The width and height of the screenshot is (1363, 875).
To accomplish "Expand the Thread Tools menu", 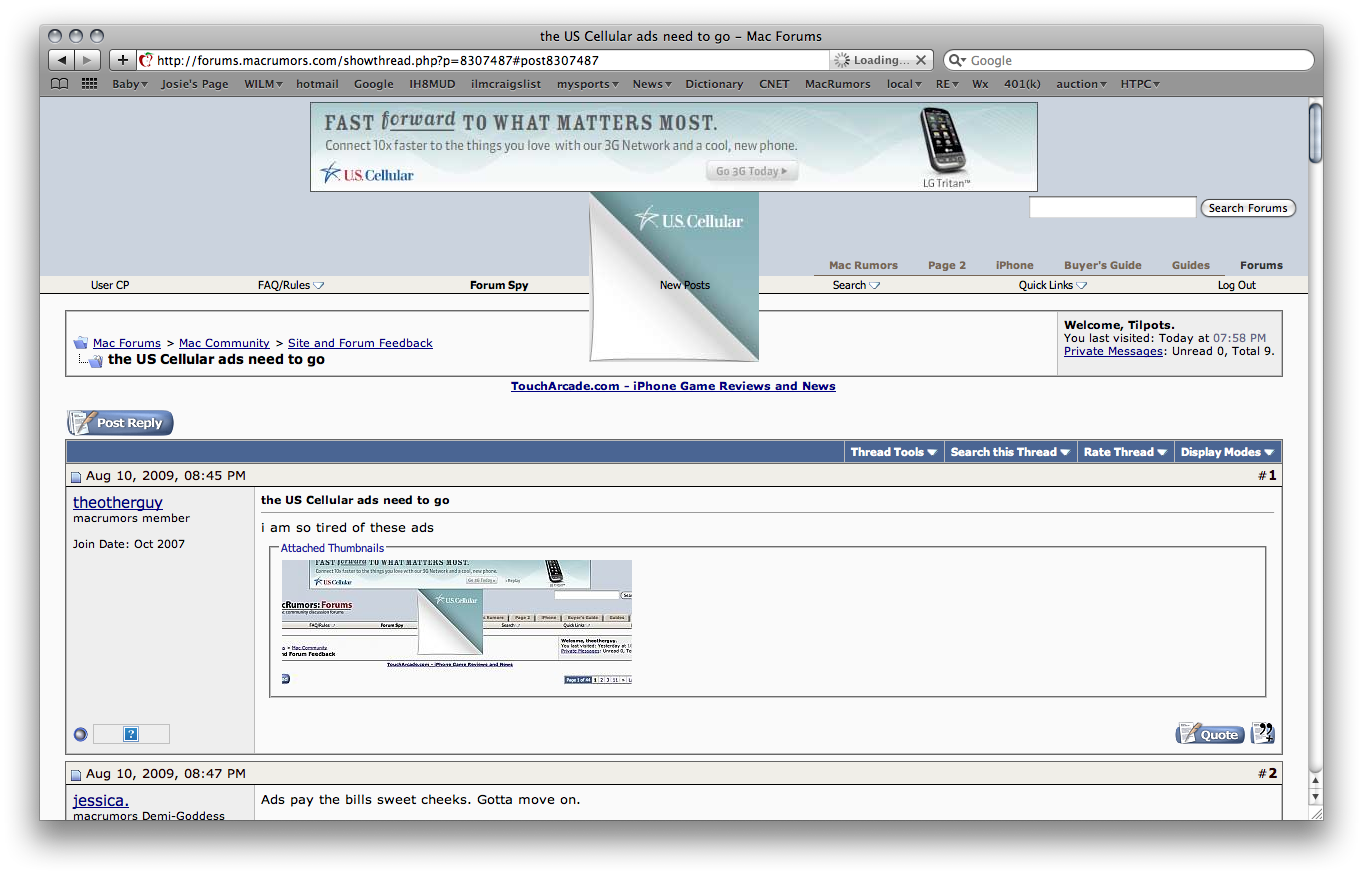I will click(894, 452).
